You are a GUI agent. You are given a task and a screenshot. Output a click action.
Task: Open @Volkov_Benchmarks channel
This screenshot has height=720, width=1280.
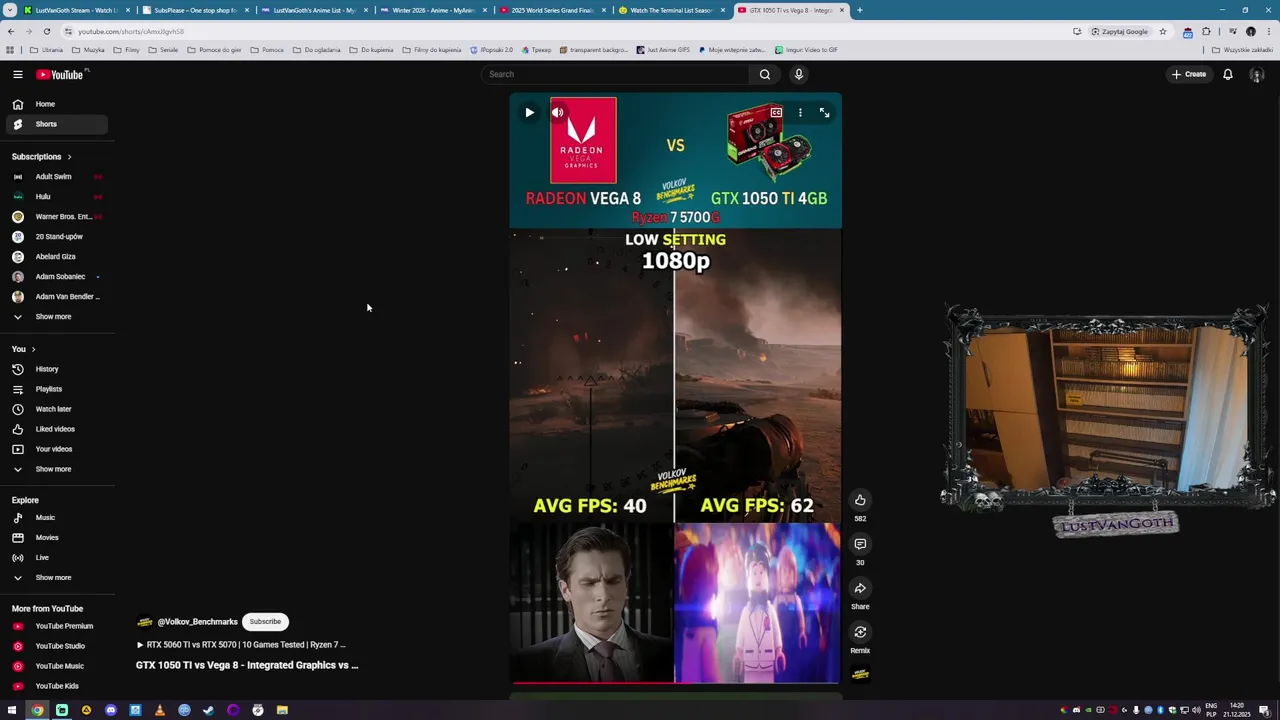coord(197,622)
